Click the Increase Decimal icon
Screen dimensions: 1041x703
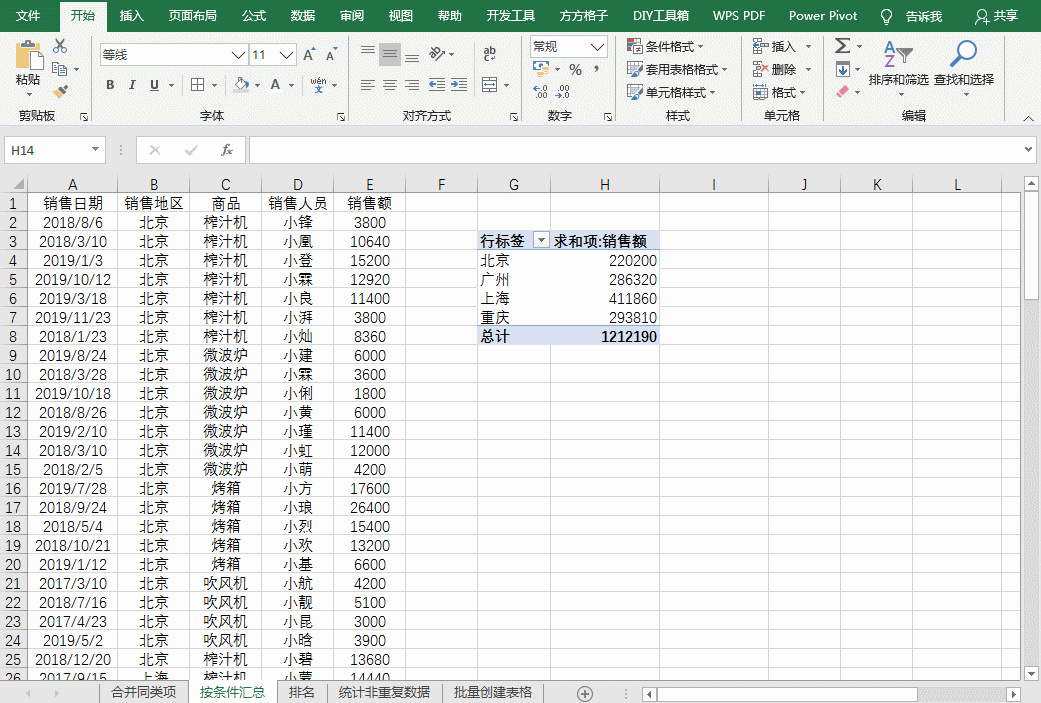[x=540, y=92]
